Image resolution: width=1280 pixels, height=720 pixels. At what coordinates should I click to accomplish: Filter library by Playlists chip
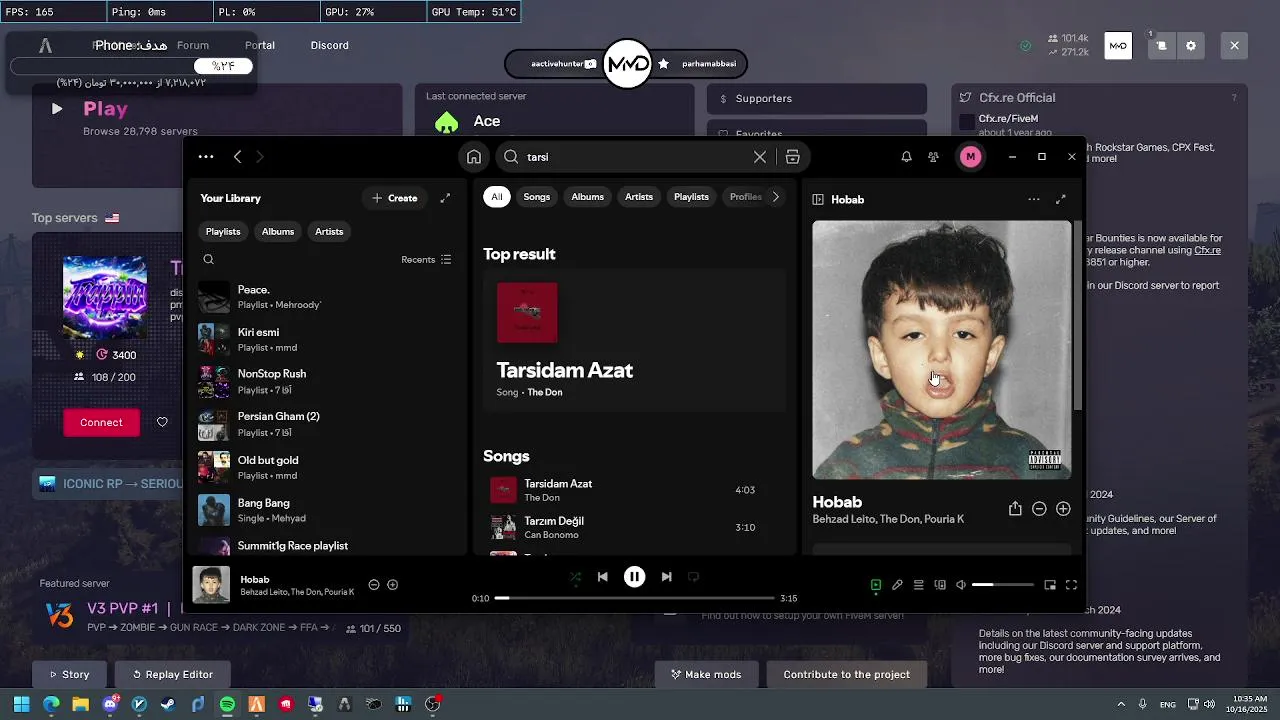click(223, 232)
